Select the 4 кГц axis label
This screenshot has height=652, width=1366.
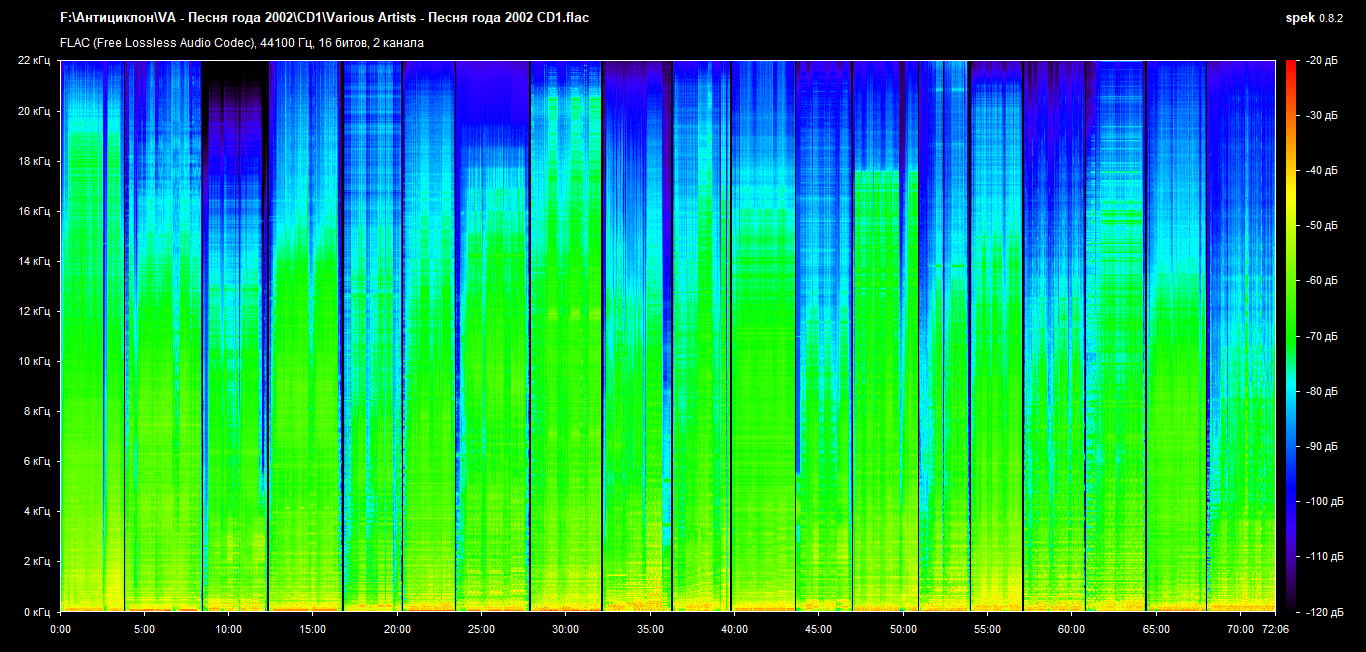click(x=38, y=511)
